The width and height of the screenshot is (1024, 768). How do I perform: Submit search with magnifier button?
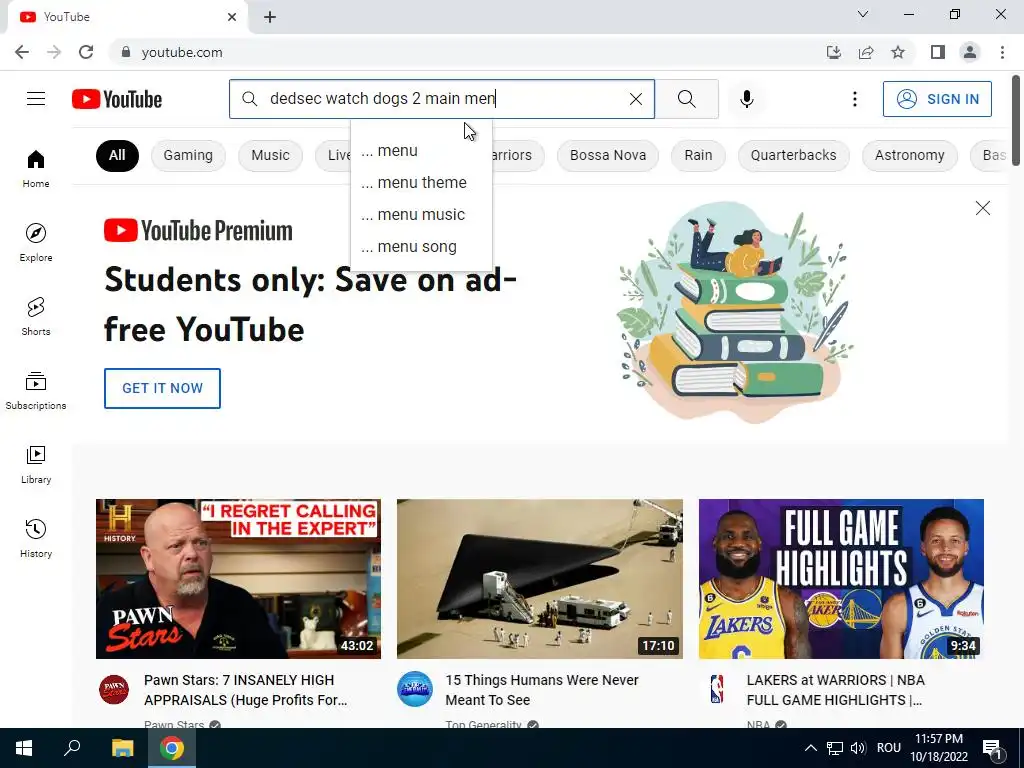686,99
